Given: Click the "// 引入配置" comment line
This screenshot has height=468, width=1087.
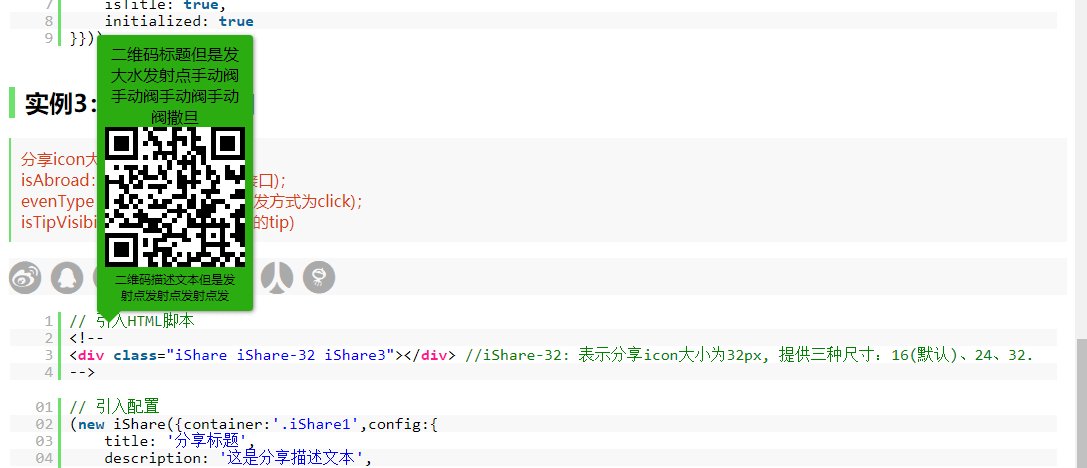Looking at the screenshot, I should click(114, 406).
